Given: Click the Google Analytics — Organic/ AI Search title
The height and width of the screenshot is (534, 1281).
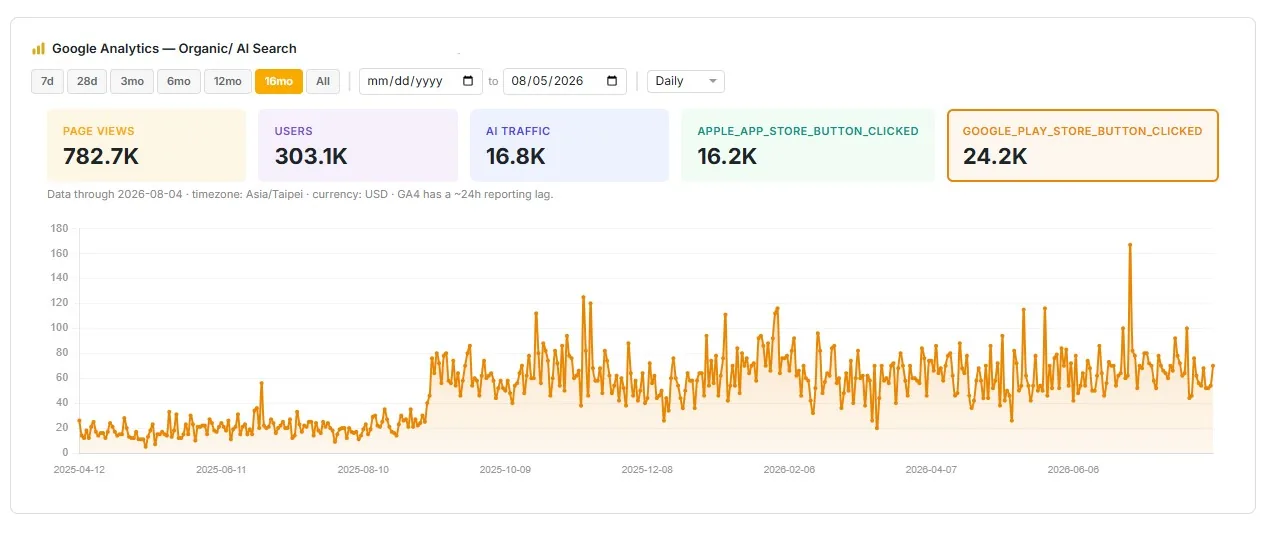Looking at the screenshot, I should 174,48.
